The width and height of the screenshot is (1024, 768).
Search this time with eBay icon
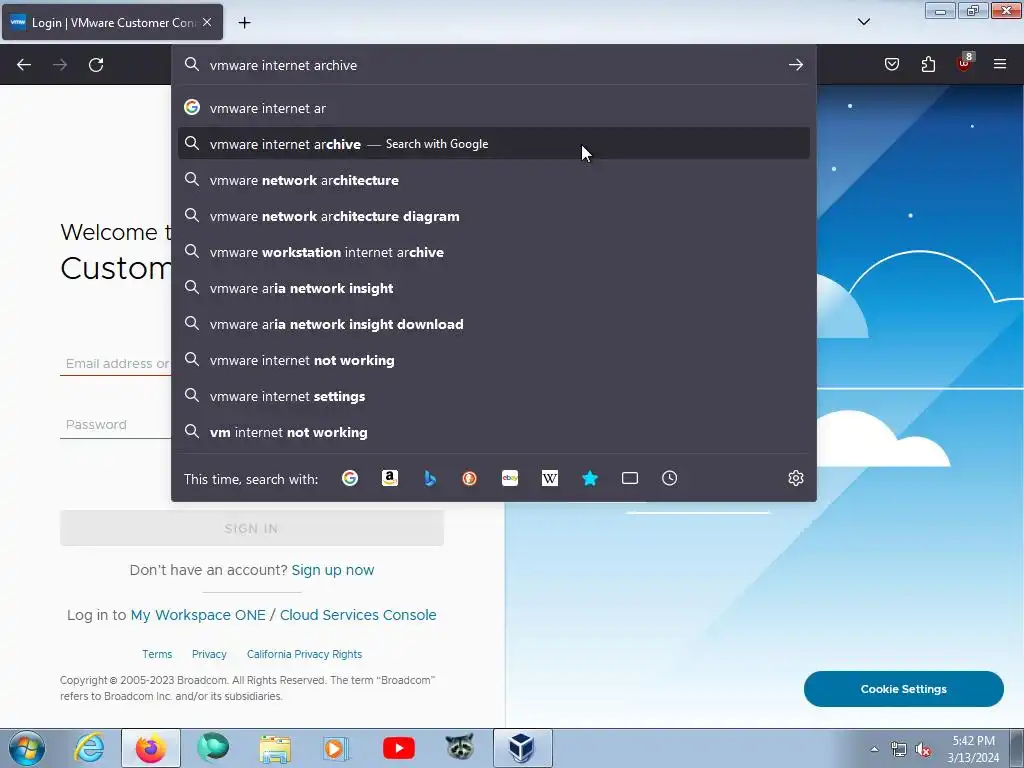510,478
